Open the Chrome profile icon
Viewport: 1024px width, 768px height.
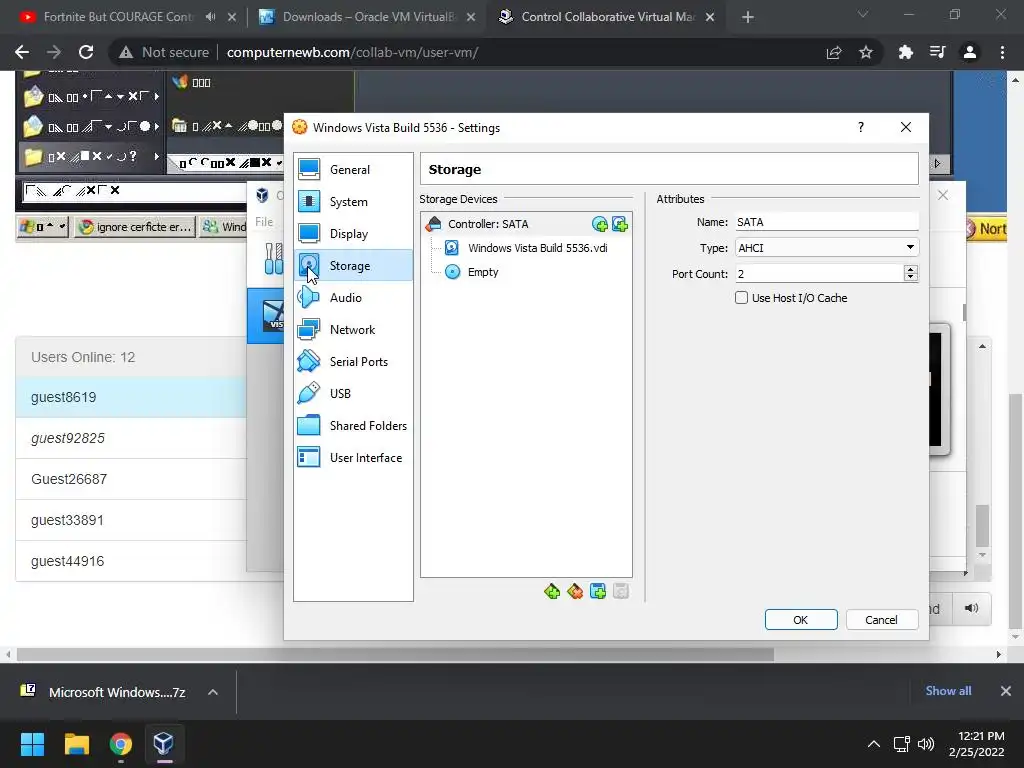click(x=970, y=52)
